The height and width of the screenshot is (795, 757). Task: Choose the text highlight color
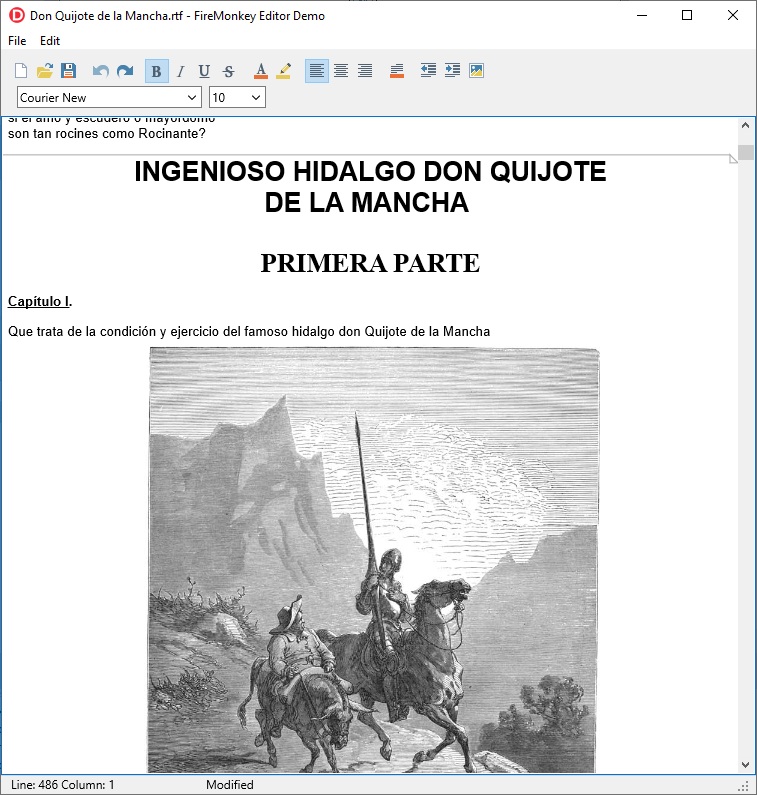284,71
